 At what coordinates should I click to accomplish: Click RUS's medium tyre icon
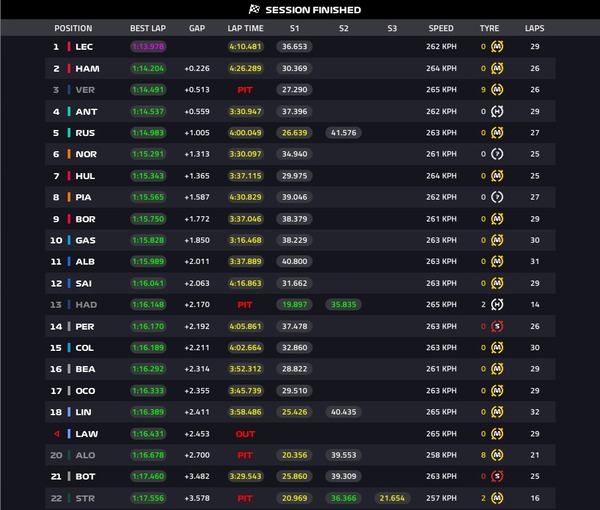(x=497, y=133)
